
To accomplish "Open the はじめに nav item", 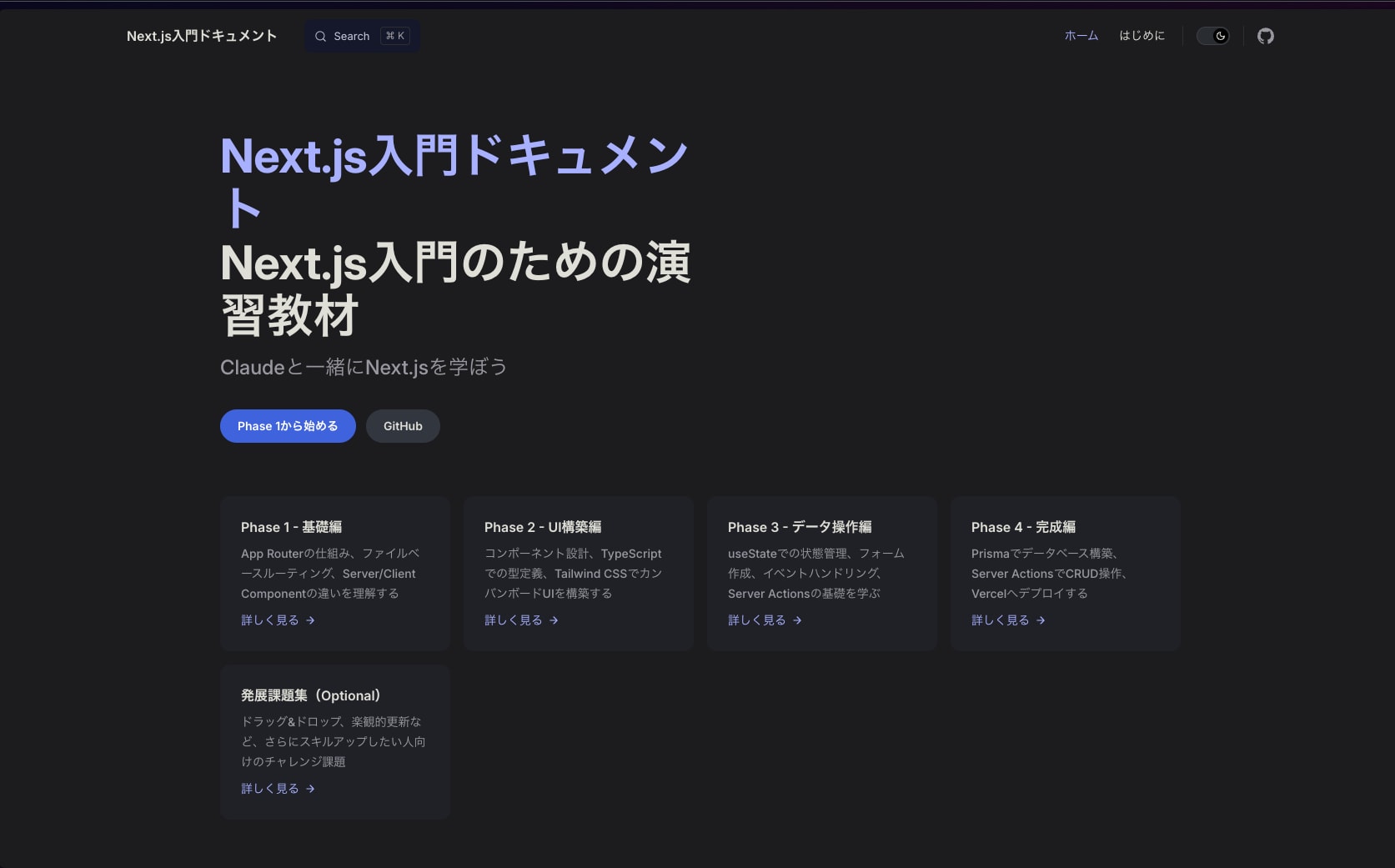I will pos(1142,36).
